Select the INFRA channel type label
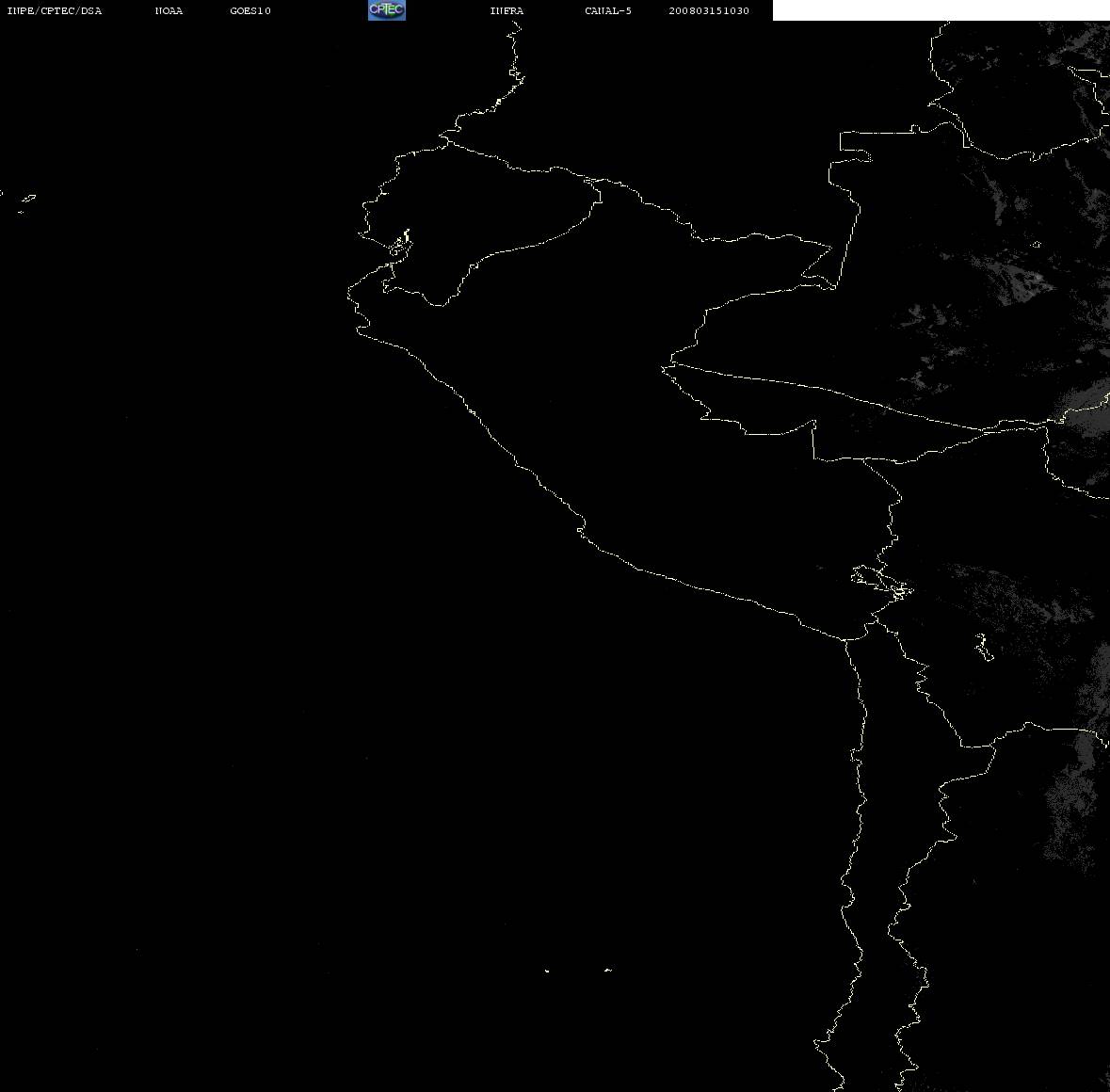This screenshot has height=1092, width=1110. 507,10
